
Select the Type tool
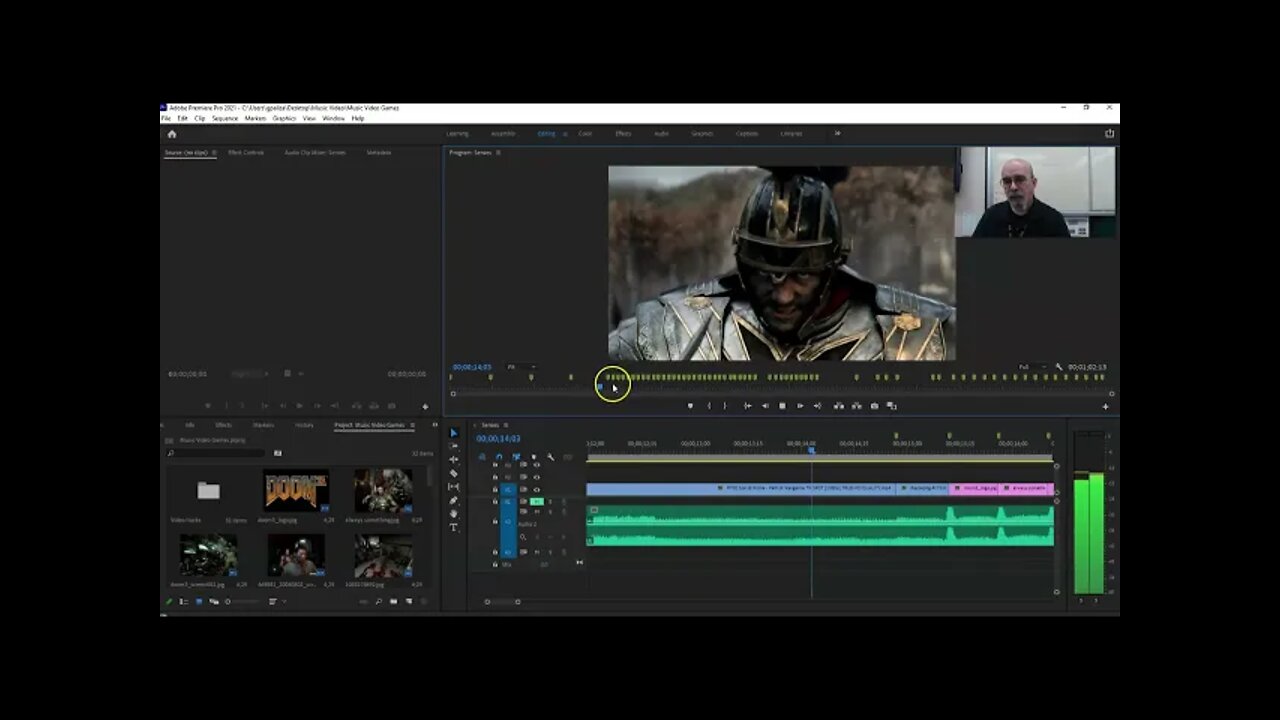(453, 527)
